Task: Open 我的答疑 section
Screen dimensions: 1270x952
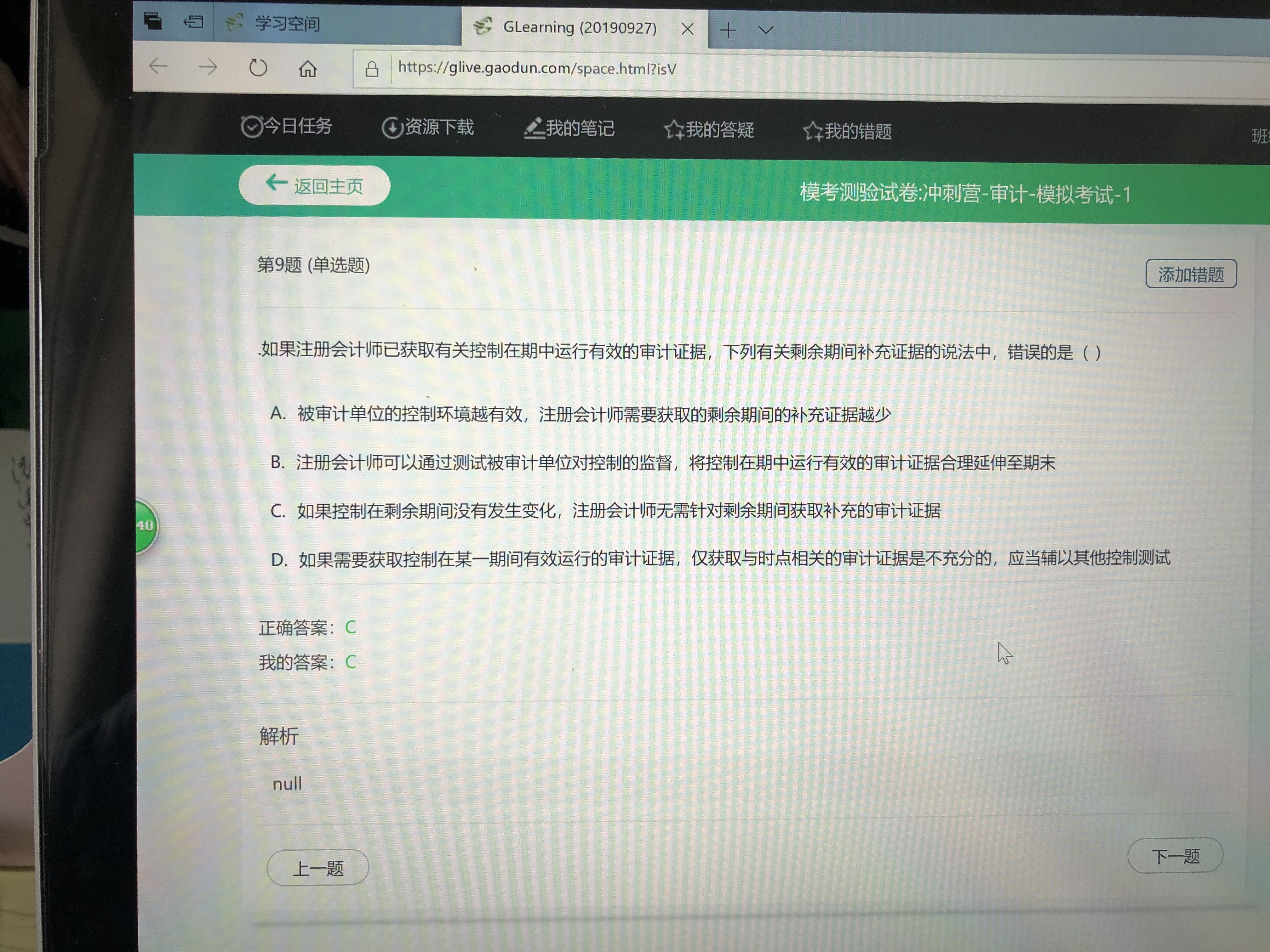Action: point(709,130)
